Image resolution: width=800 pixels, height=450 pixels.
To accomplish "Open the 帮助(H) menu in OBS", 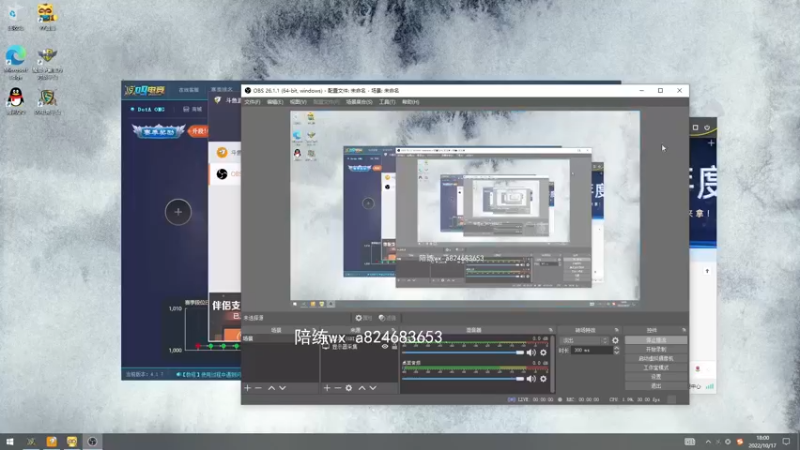I will (x=410, y=102).
